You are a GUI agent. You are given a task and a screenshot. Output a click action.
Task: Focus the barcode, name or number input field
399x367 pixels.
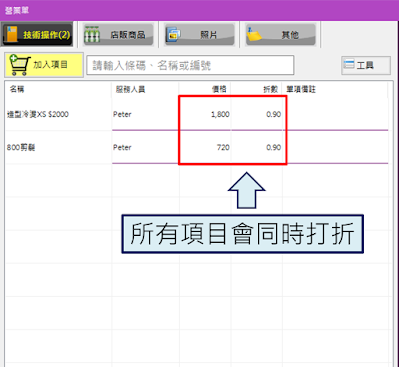pos(190,65)
